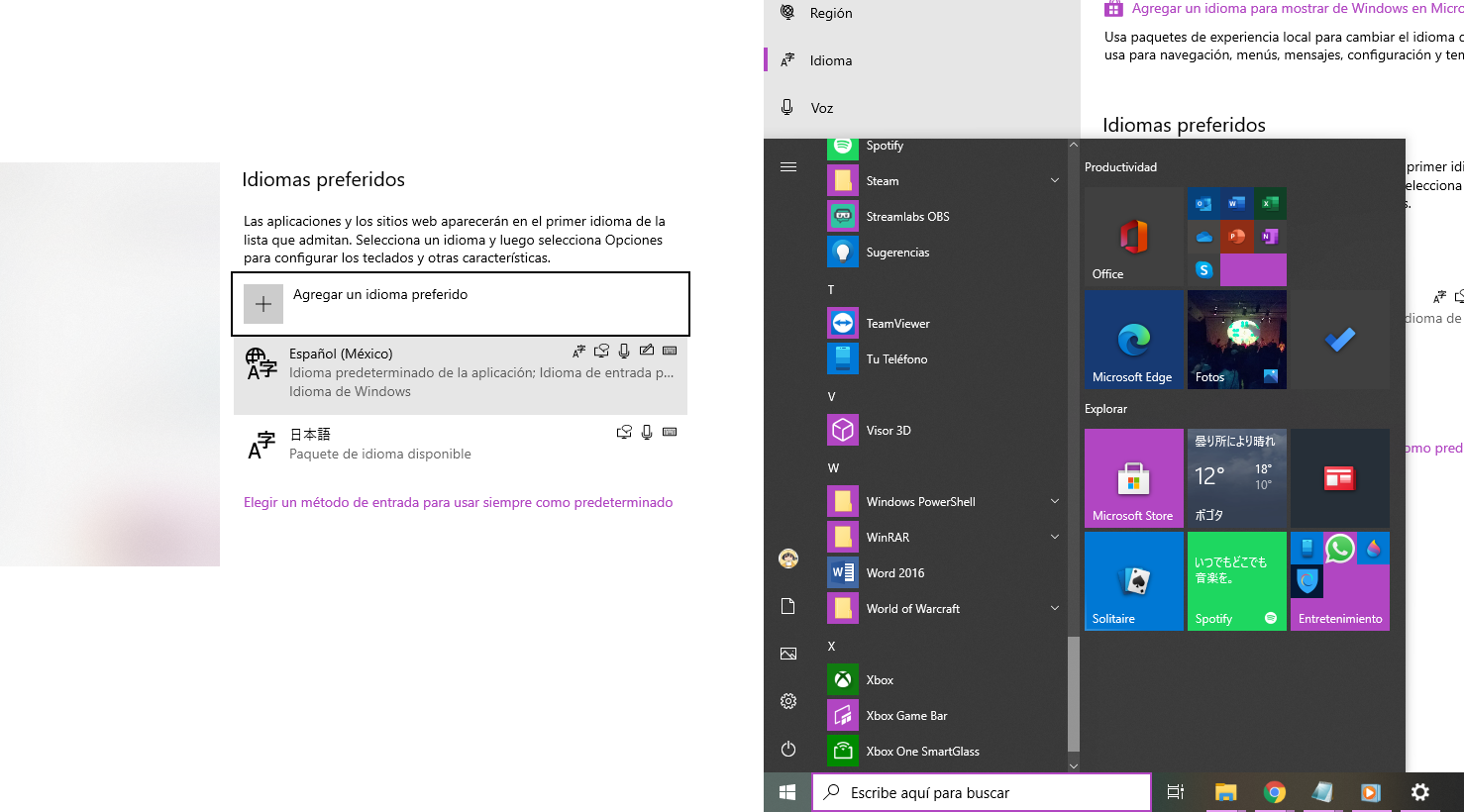Viewport: 1464px width, 812px height.
Task: Click in the Escribe aquí para buscar box
Action: pyautogui.click(x=982, y=792)
